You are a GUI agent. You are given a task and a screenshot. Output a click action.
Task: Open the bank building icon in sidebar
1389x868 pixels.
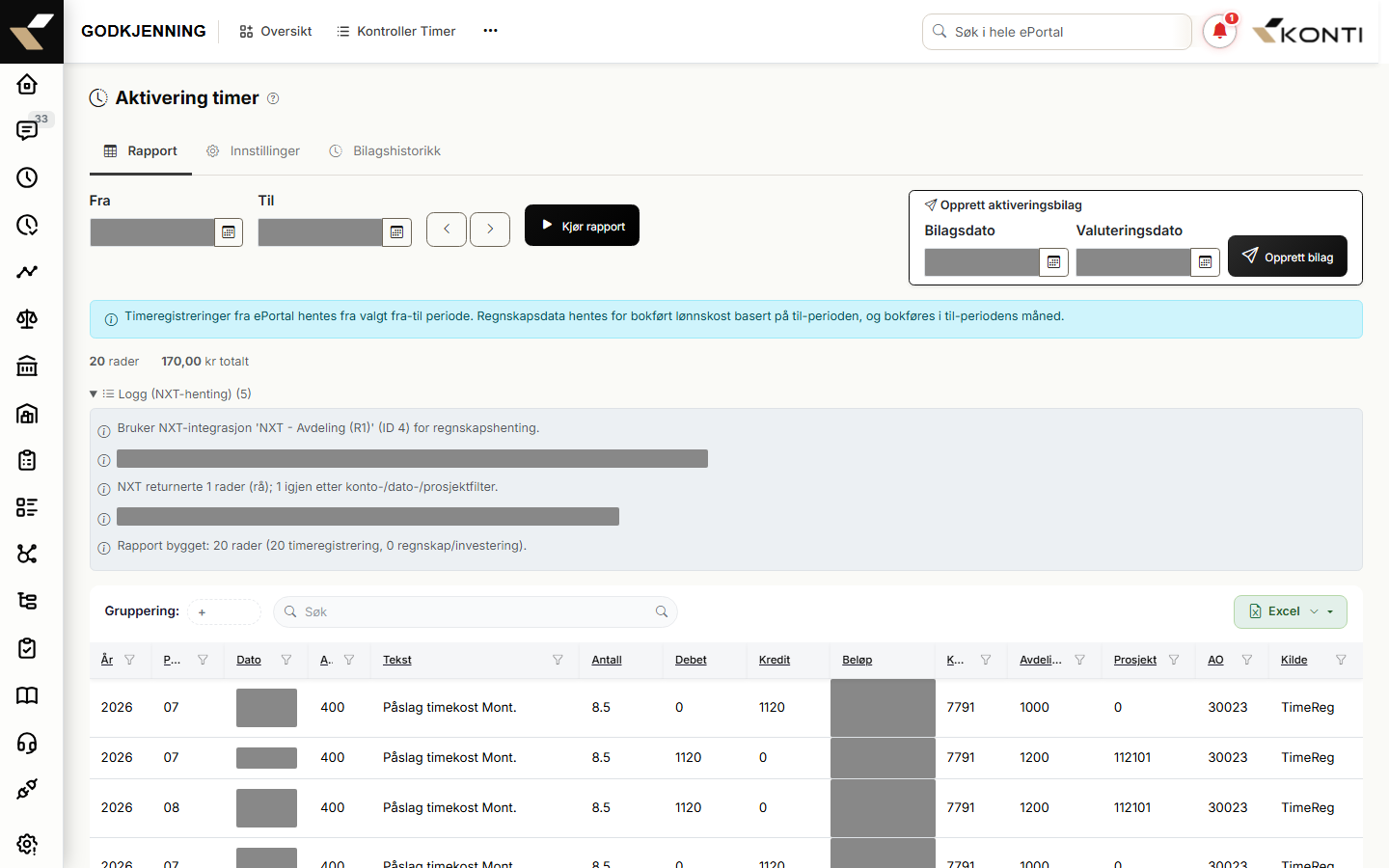(x=27, y=366)
